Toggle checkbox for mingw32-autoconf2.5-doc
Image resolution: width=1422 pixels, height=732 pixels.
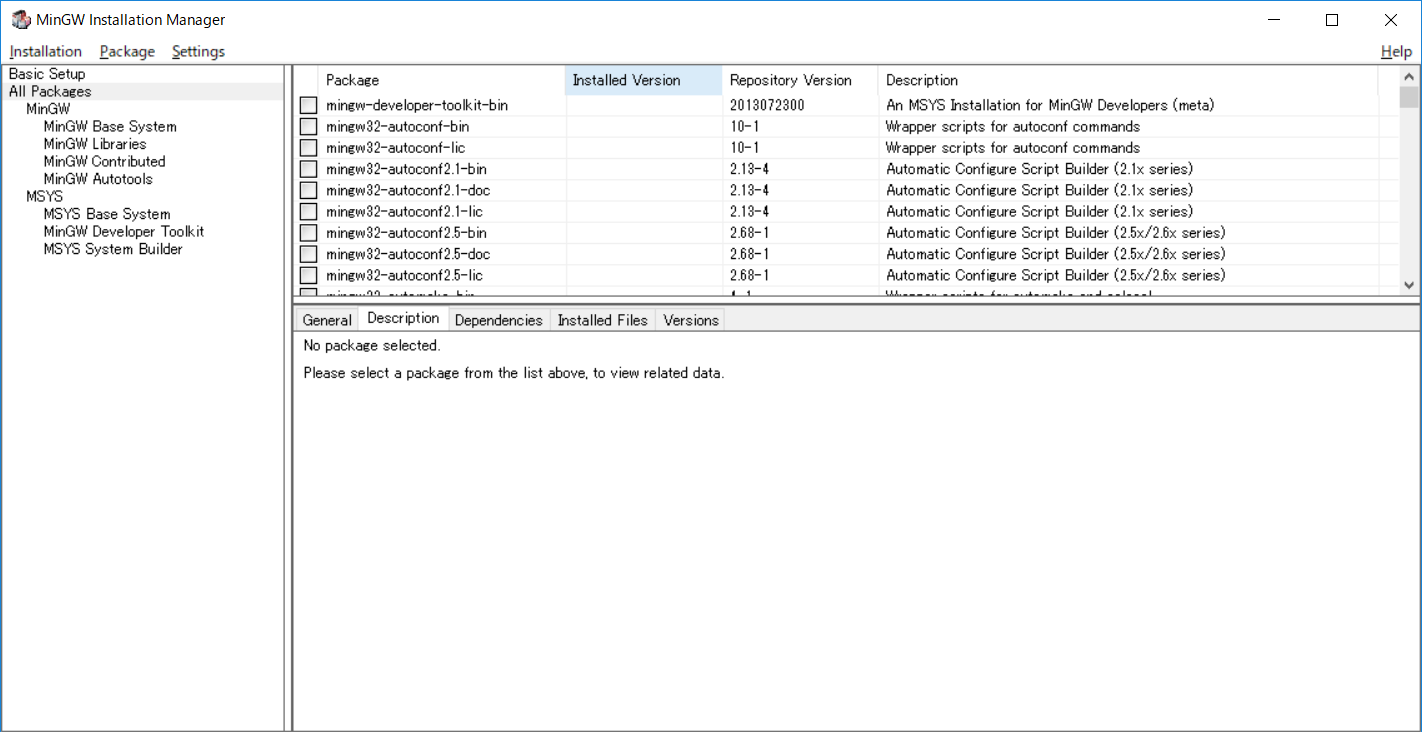308,254
